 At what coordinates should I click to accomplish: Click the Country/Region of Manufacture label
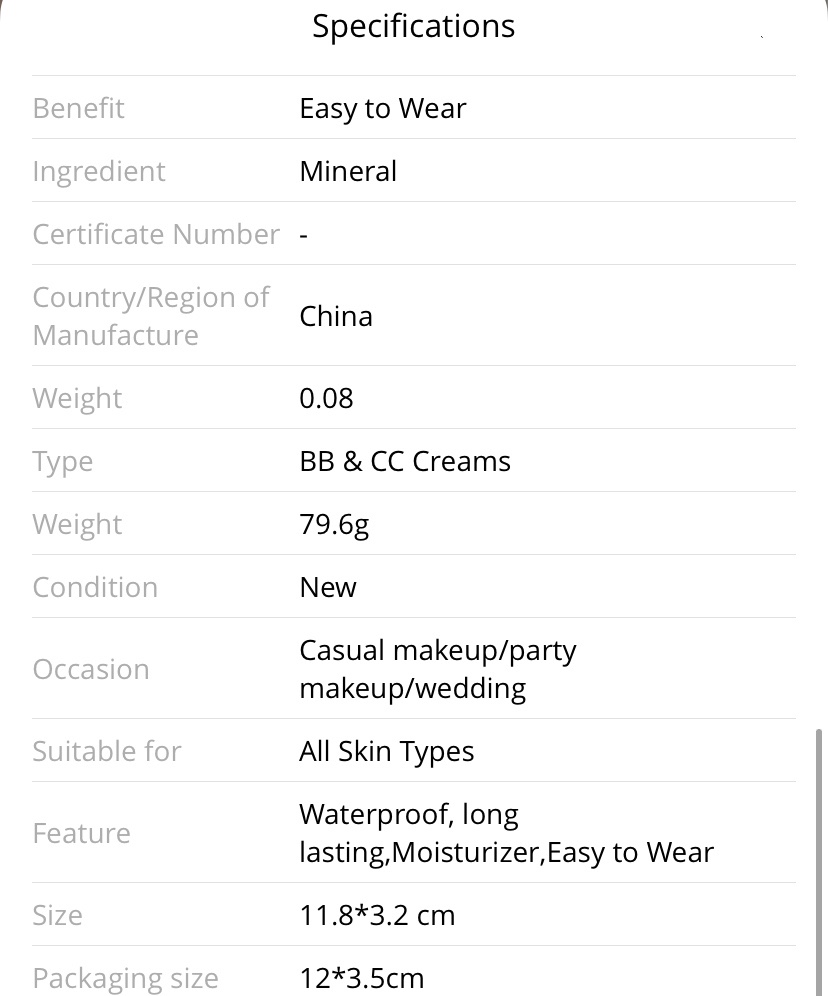tap(151, 316)
